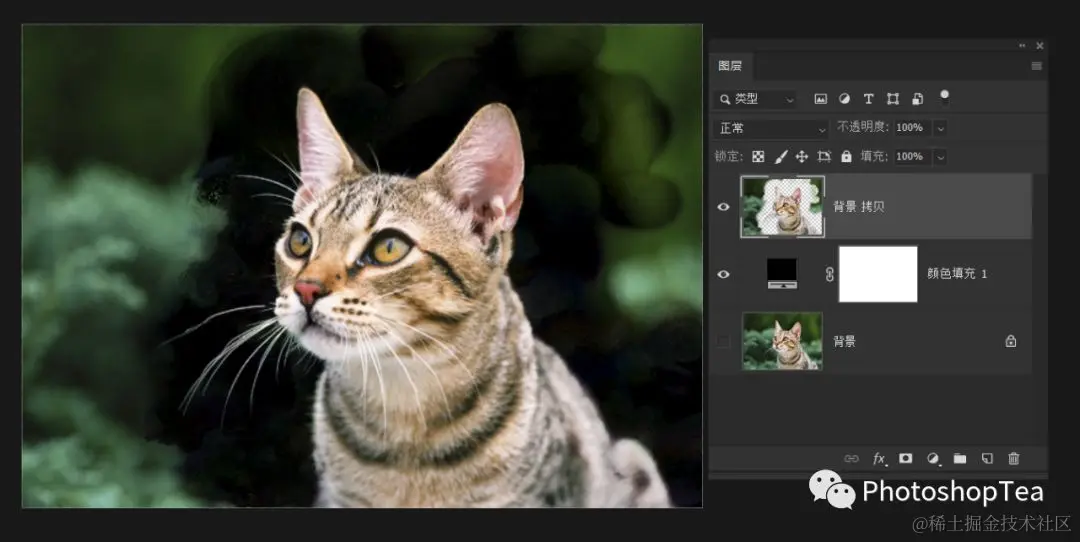
Task: Select the 背景 拷贝 layer thumbnail
Action: [x=782, y=207]
